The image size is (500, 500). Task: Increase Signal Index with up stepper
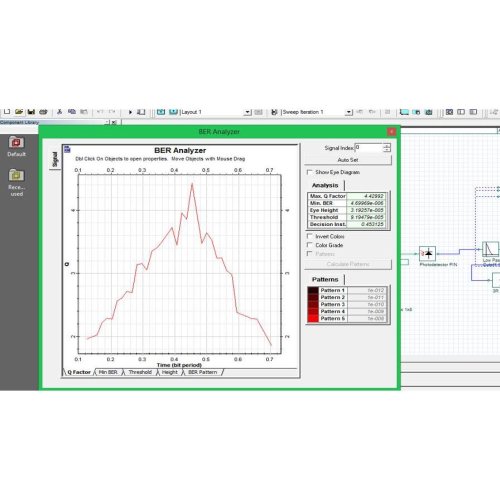(x=387, y=145)
